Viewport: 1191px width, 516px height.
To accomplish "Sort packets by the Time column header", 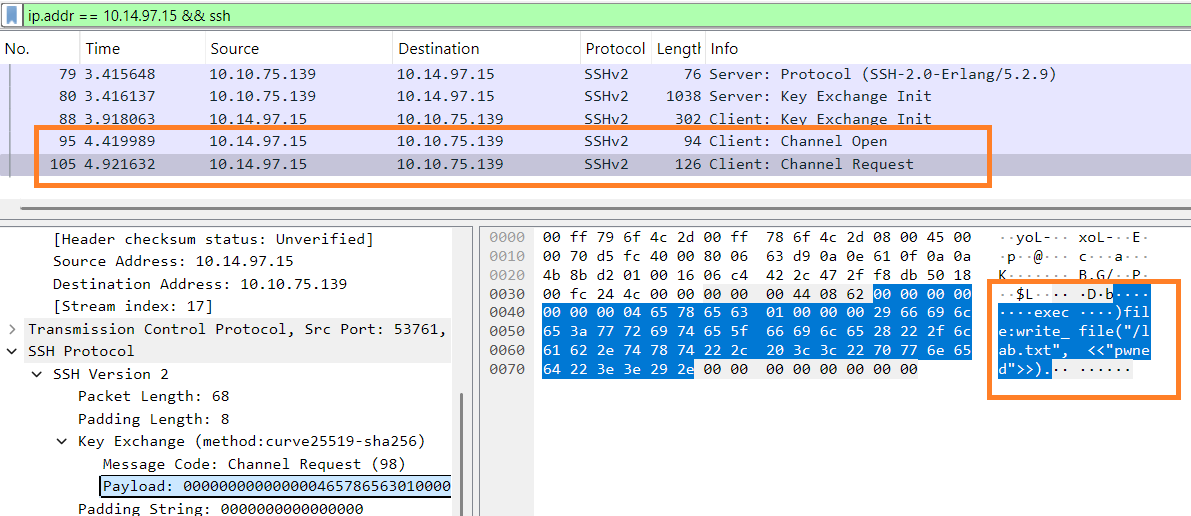I will click(142, 49).
